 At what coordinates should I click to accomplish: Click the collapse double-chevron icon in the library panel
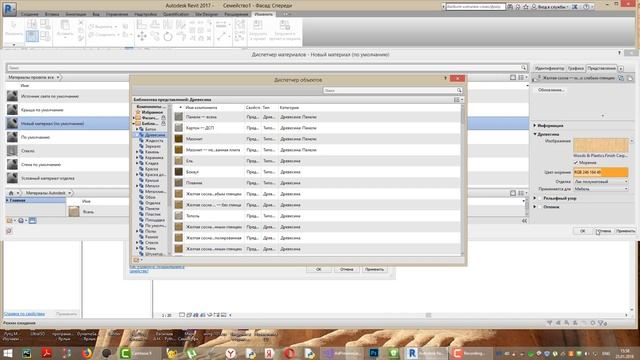(524, 220)
